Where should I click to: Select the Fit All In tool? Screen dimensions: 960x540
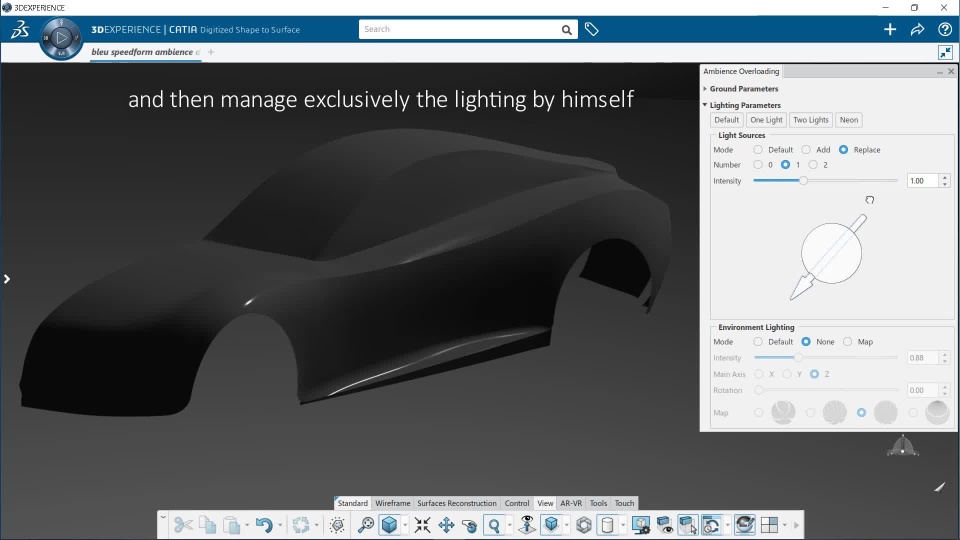click(423, 525)
